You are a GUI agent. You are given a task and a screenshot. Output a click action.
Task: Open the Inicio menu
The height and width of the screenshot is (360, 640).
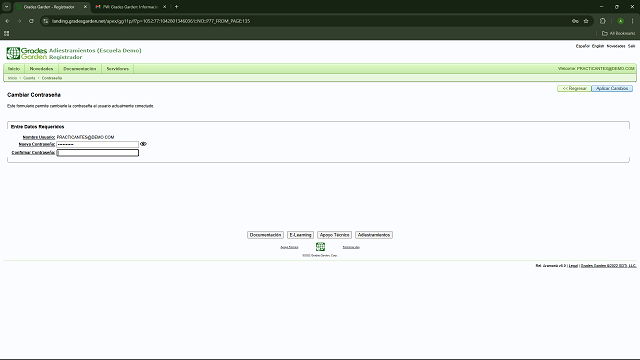14,69
